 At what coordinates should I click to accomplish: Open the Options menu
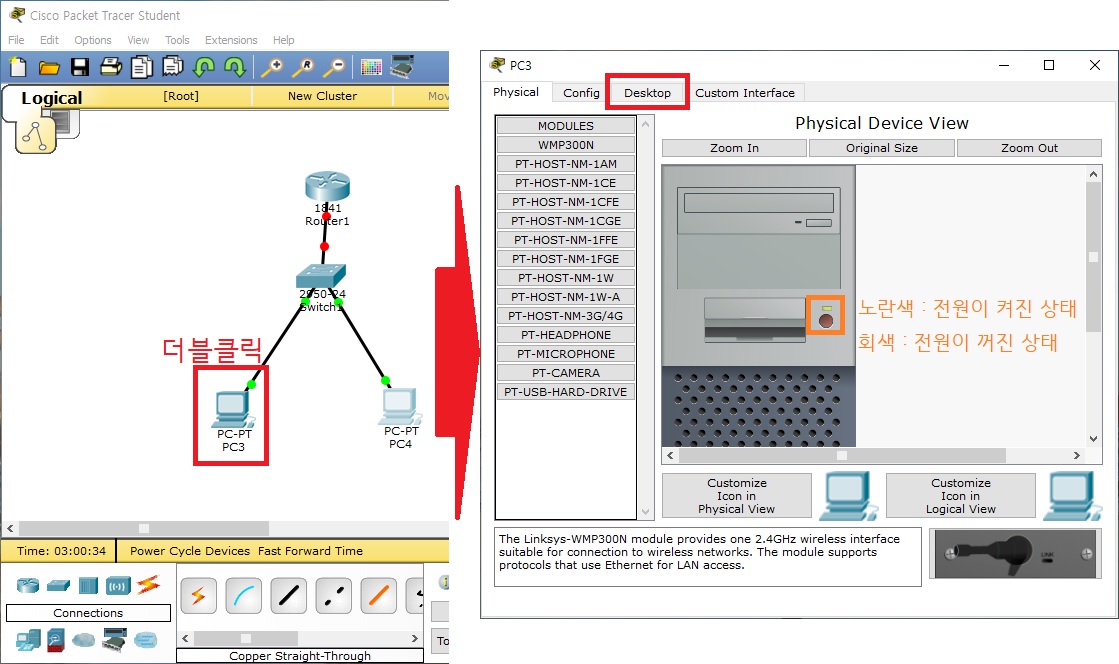(93, 40)
